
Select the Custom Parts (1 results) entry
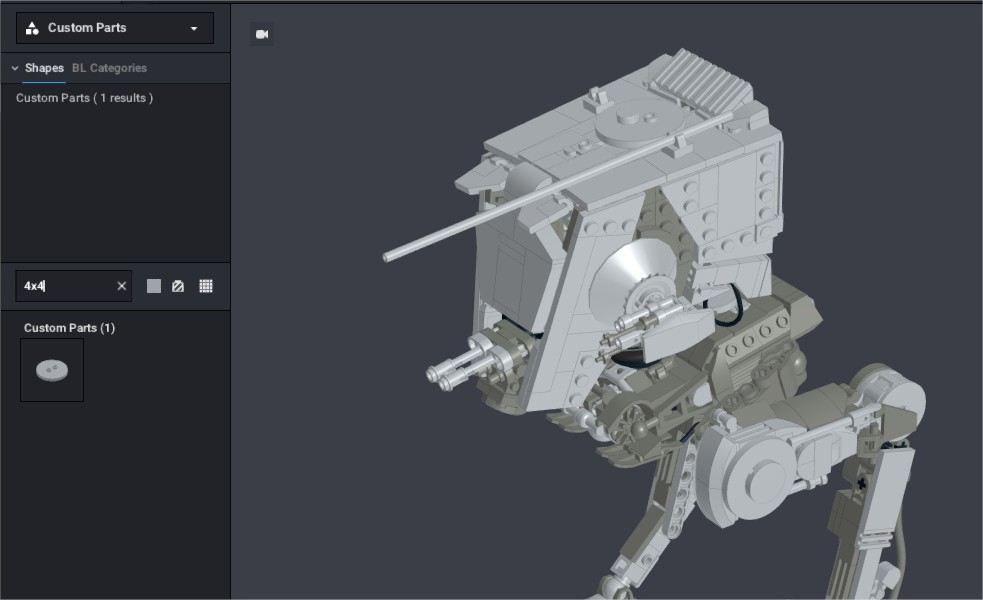point(85,98)
